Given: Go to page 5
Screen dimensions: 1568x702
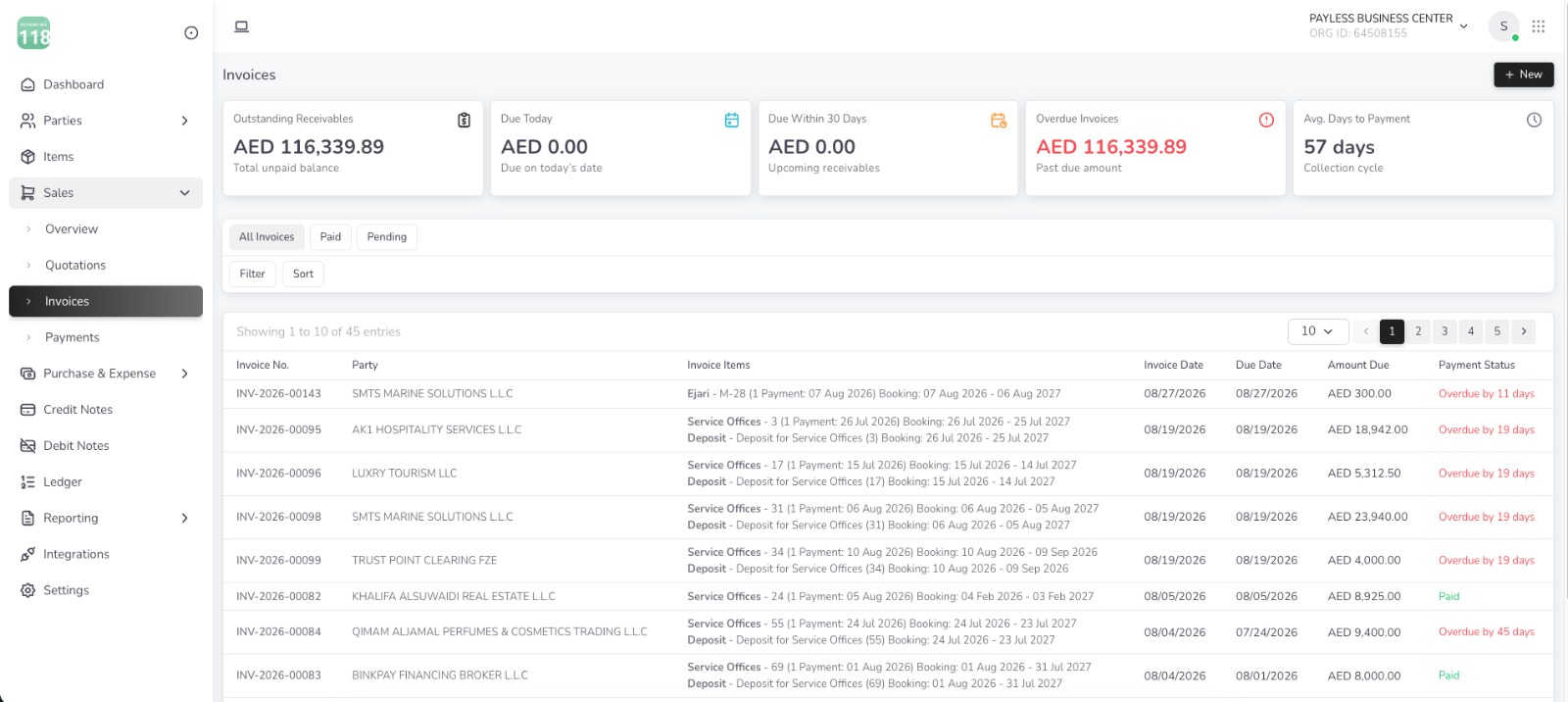Looking at the screenshot, I should 1497,331.
